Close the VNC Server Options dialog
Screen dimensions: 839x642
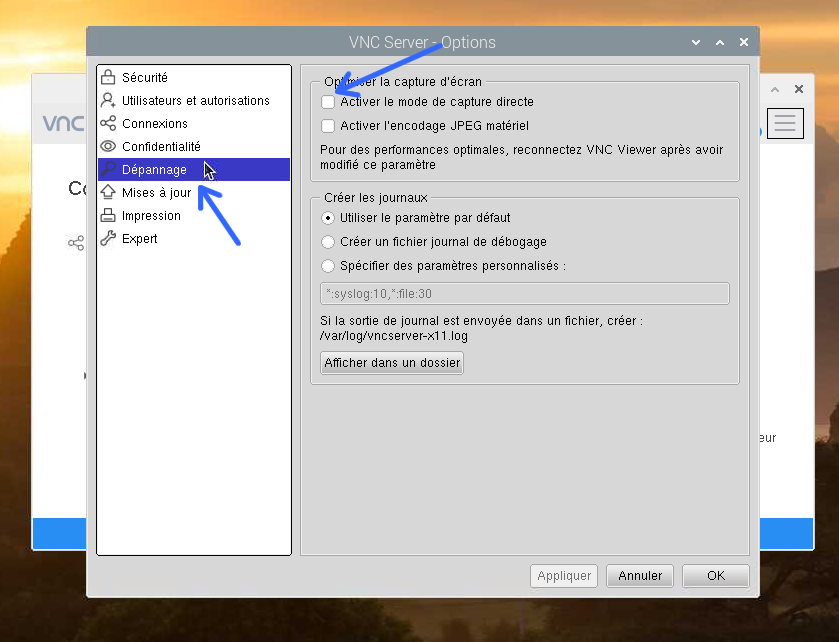[x=744, y=42]
